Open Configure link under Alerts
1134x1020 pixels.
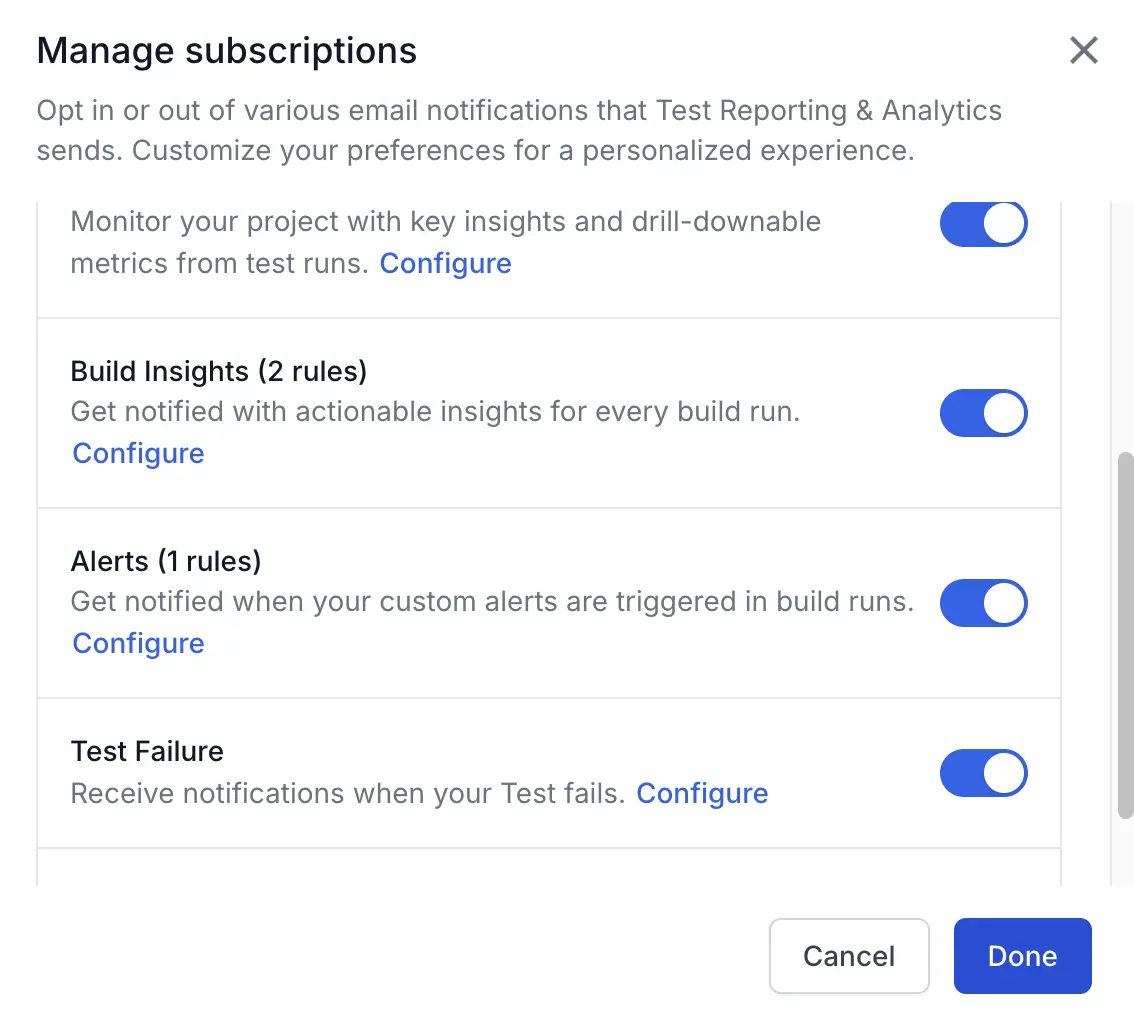(138, 643)
